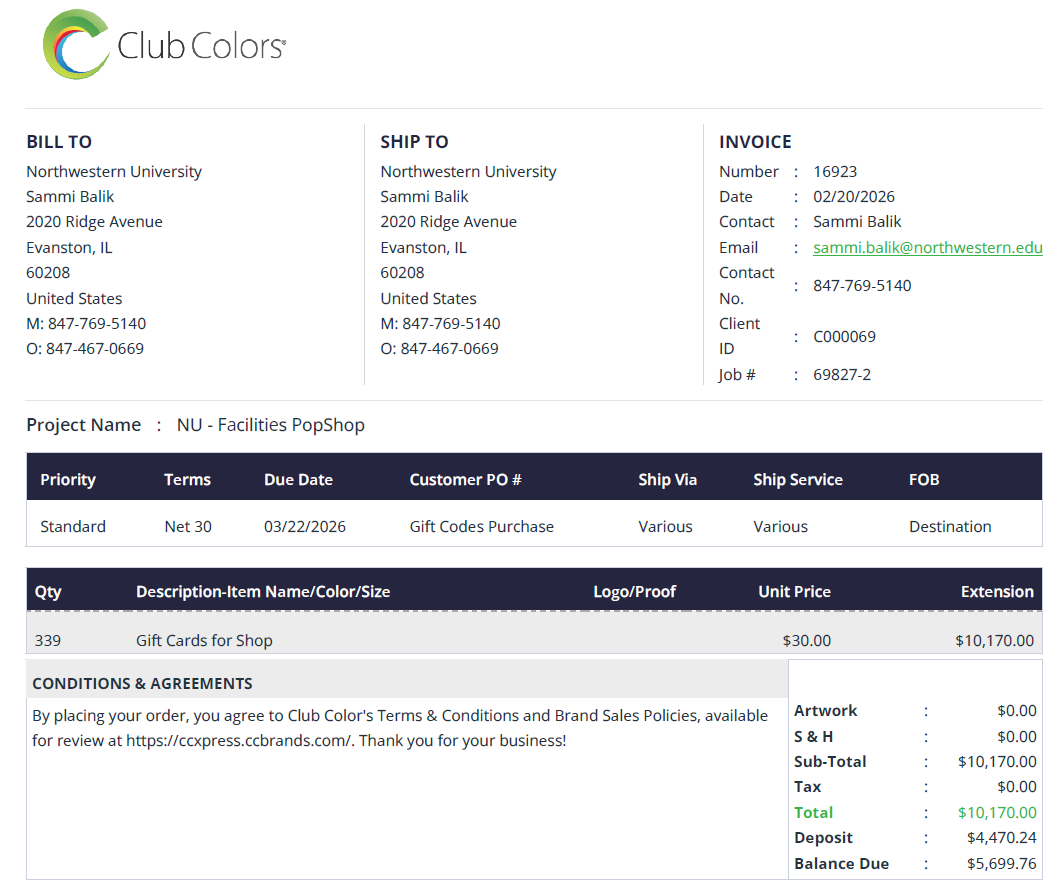Click the Sub-Total amount $10,170.00
This screenshot has width=1057, height=892.
point(997,762)
